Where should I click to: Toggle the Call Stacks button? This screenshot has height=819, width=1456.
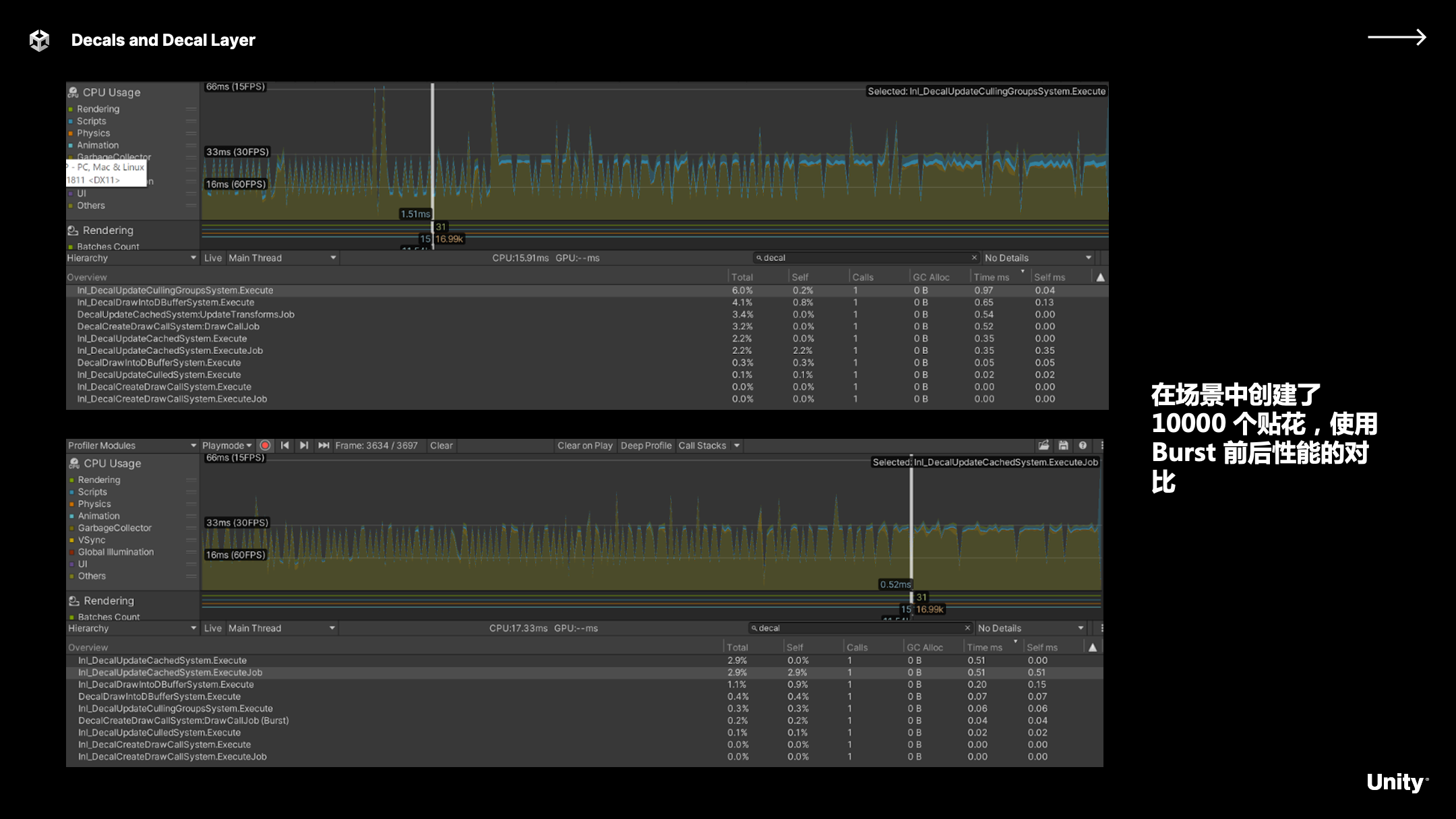(x=702, y=446)
